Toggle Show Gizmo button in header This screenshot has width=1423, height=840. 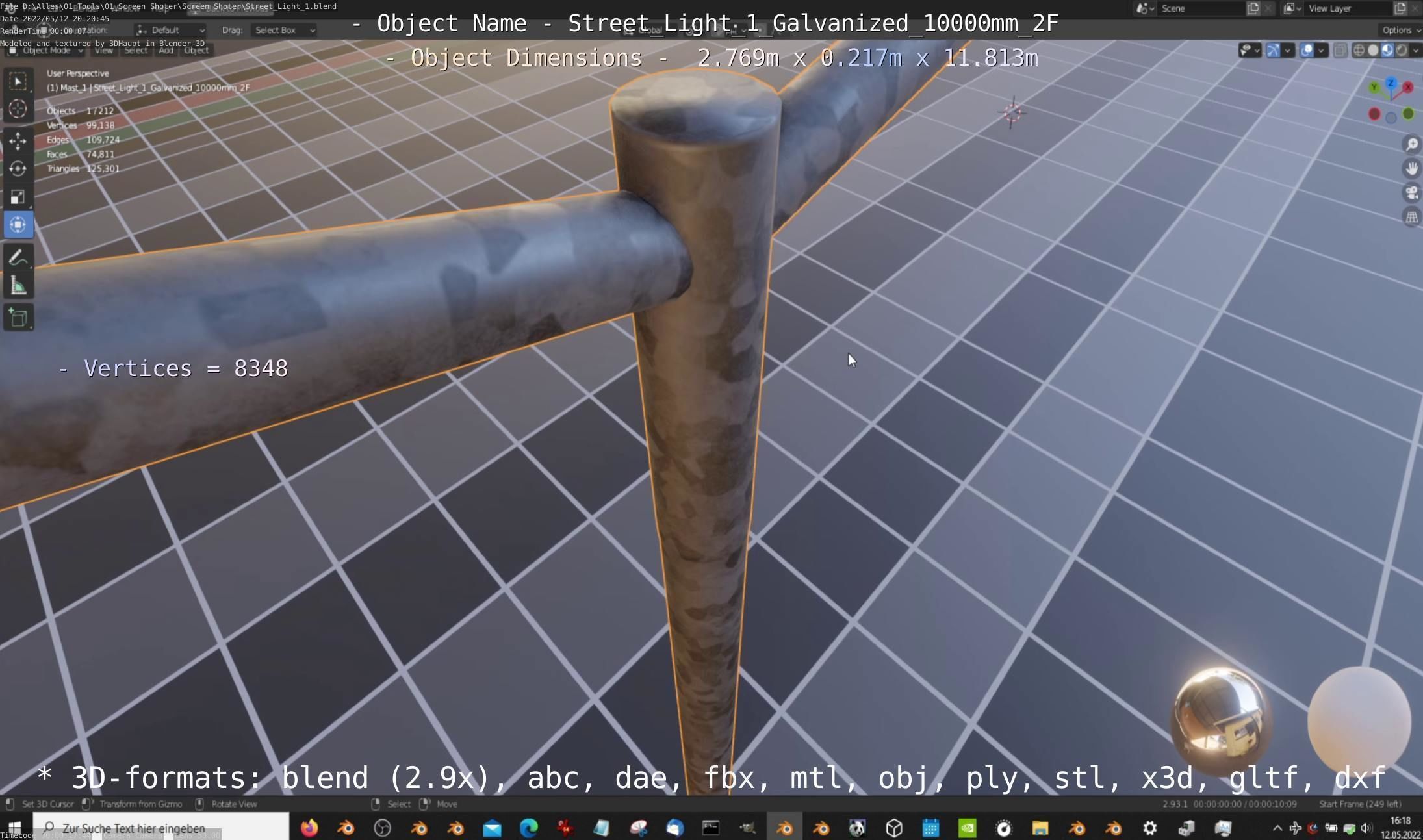(x=1273, y=51)
